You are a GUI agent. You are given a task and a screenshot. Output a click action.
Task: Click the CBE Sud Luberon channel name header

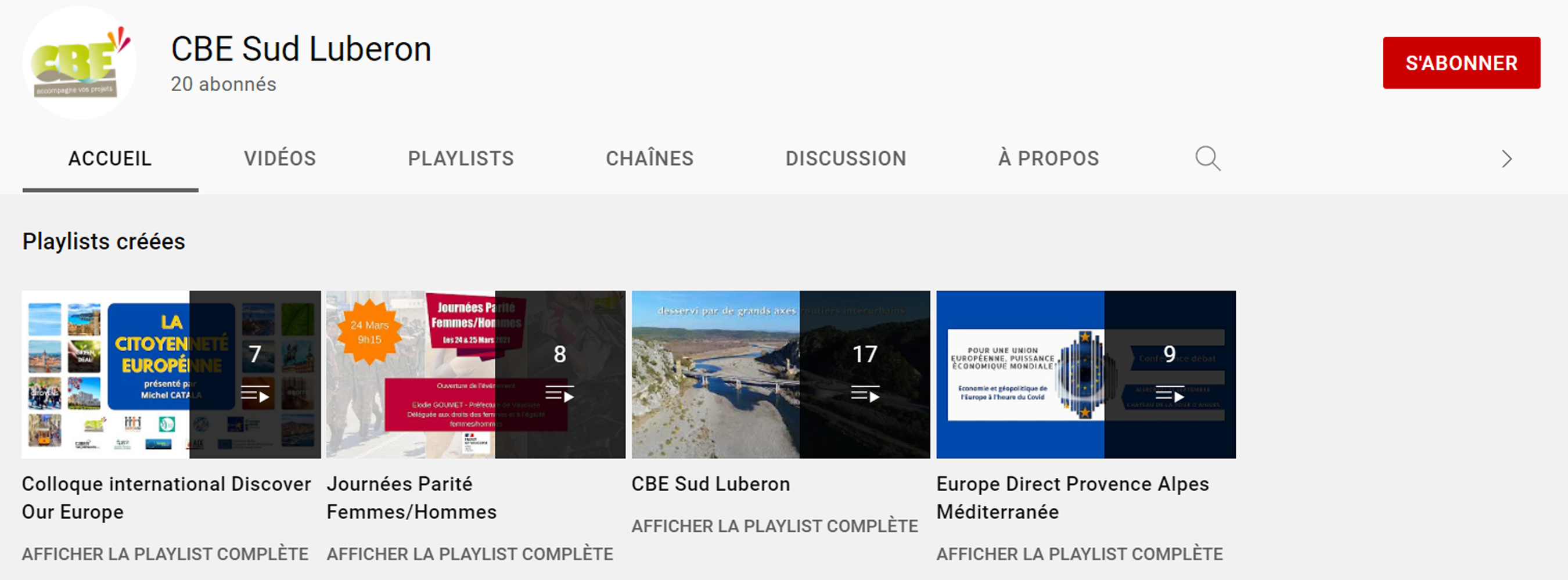pyautogui.click(x=301, y=49)
